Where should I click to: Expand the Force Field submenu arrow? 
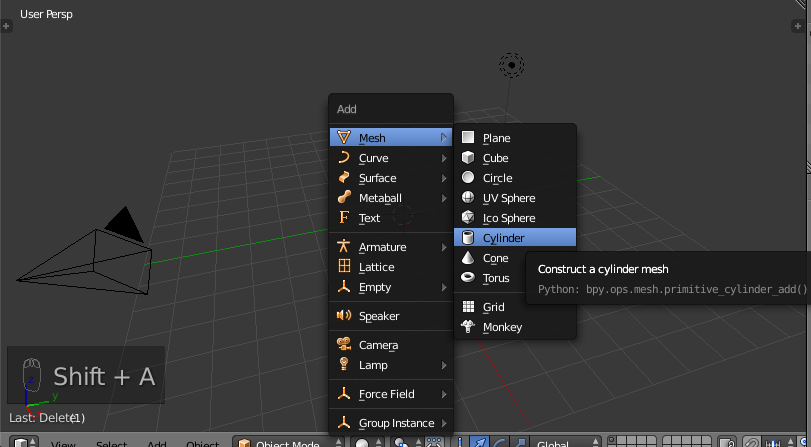(x=444, y=394)
